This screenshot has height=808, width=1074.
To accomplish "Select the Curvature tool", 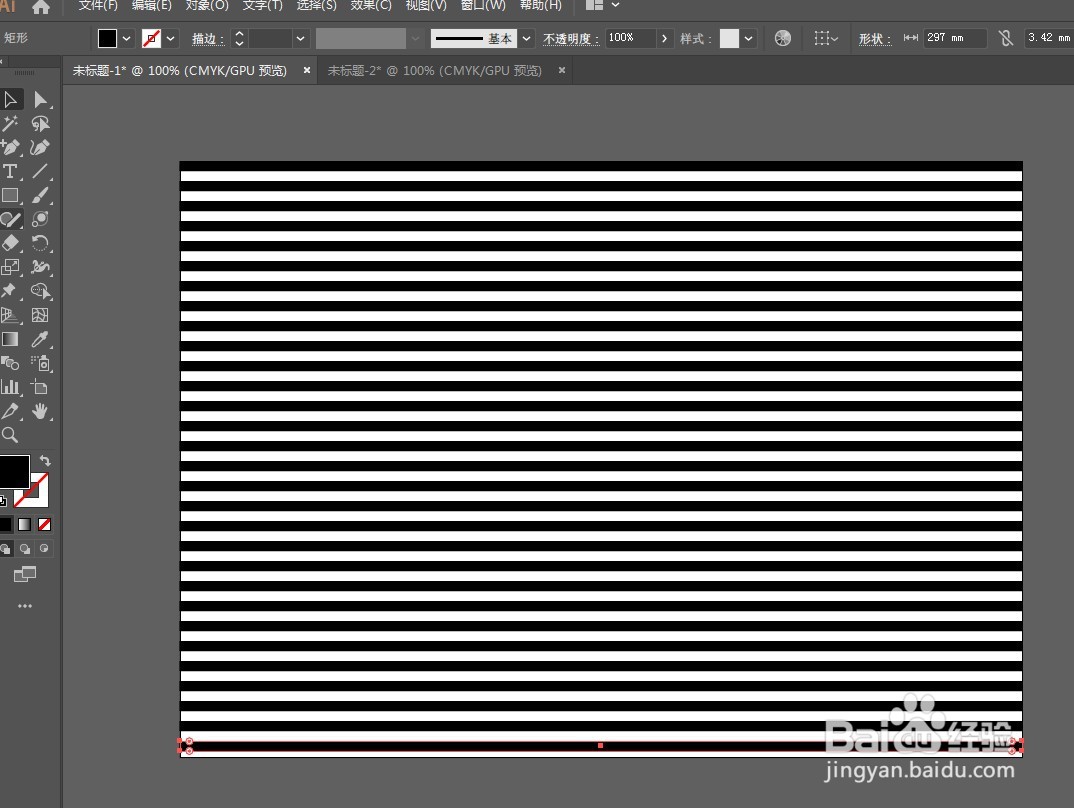I will pos(40,147).
